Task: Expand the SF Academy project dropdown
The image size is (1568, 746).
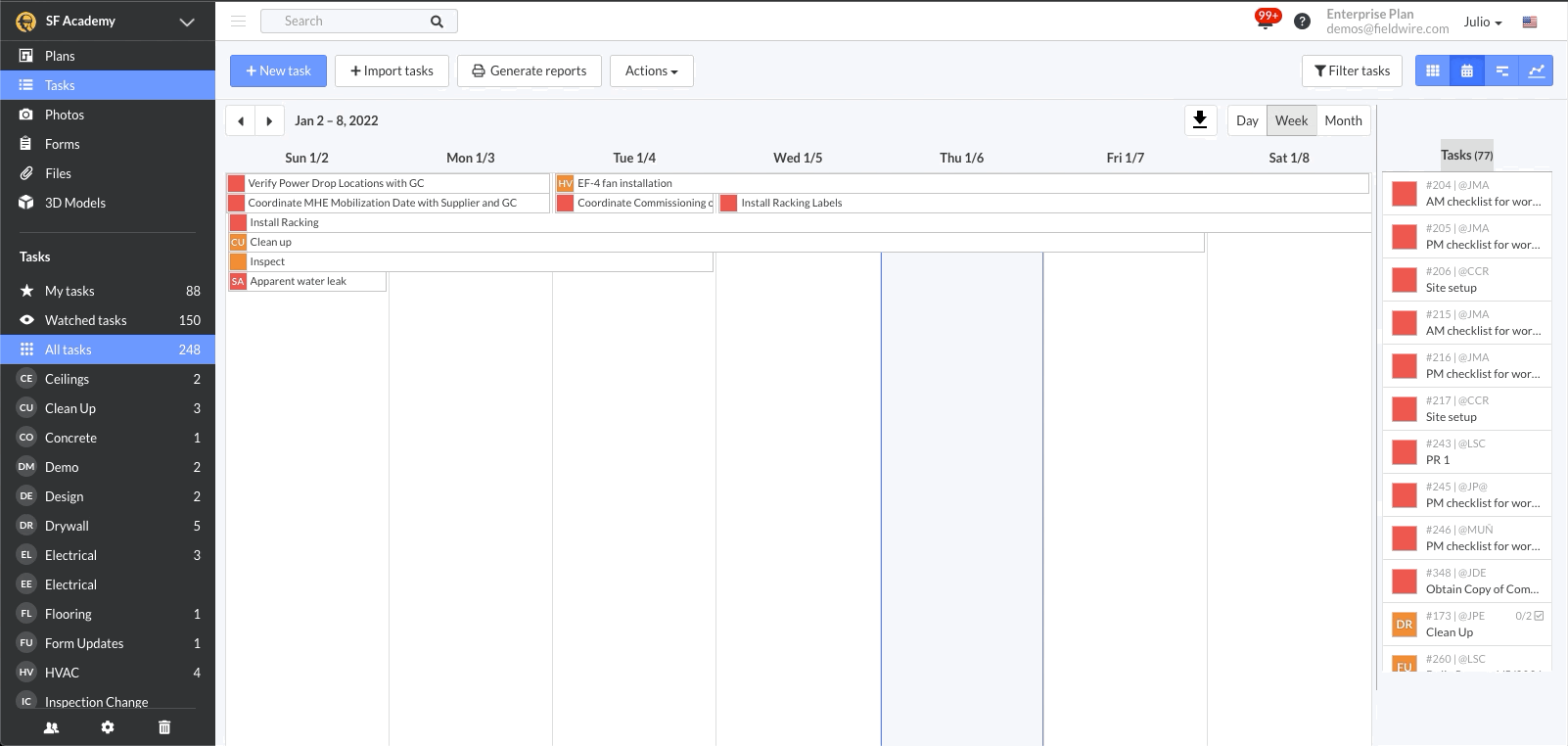Action: click(x=186, y=22)
